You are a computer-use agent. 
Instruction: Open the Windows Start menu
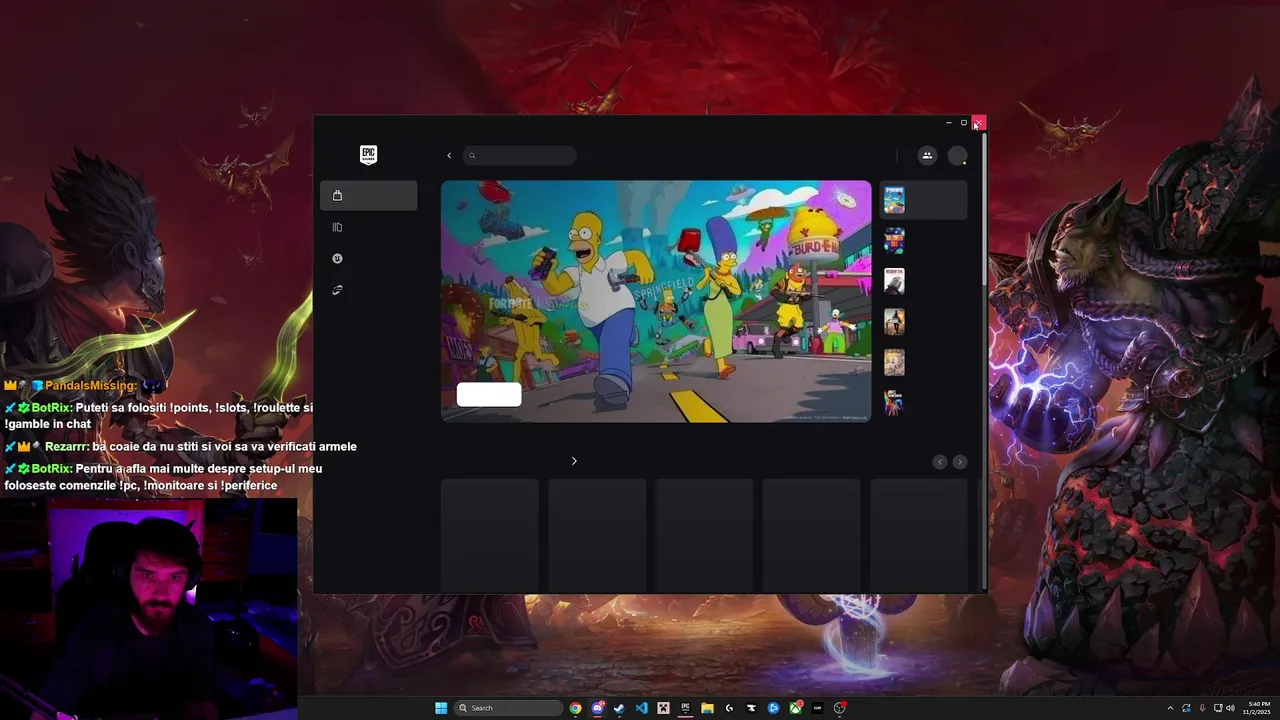441,708
